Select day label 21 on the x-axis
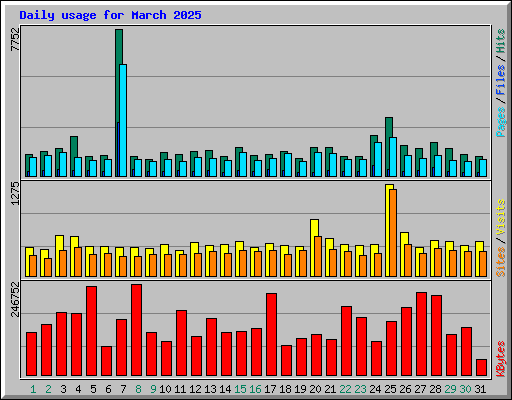This screenshot has width=512, height=400. (x=330, y=389)
